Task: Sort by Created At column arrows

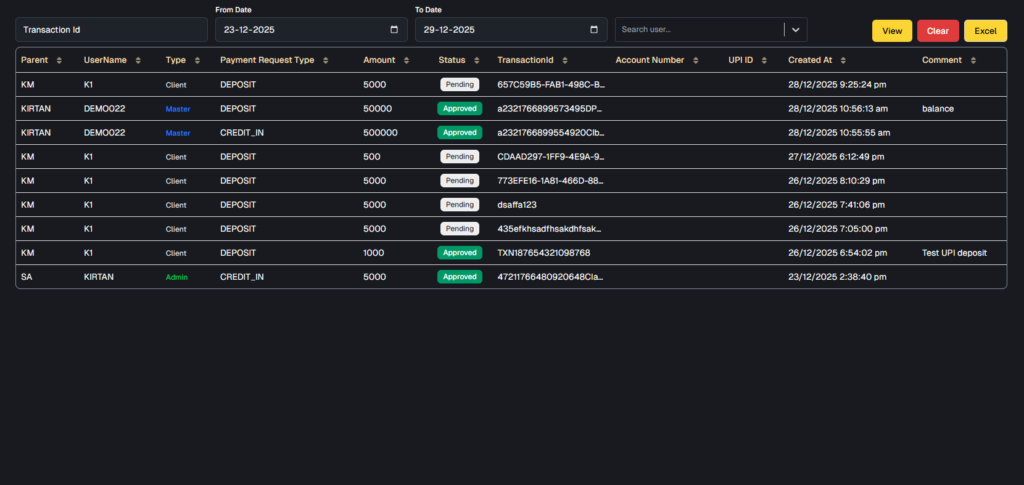Action: click(x=843, y=60)
